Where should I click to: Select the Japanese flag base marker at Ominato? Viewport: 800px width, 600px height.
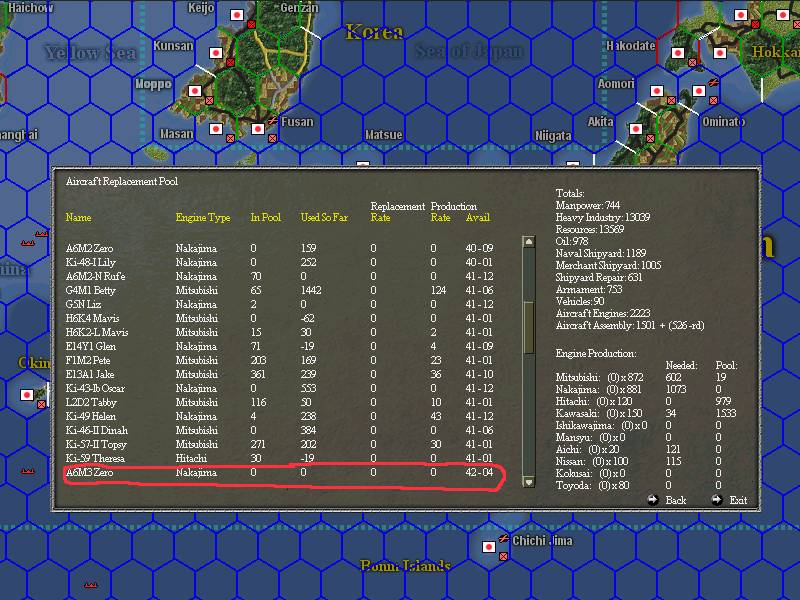pyautogui.click(x=699, y=91)
